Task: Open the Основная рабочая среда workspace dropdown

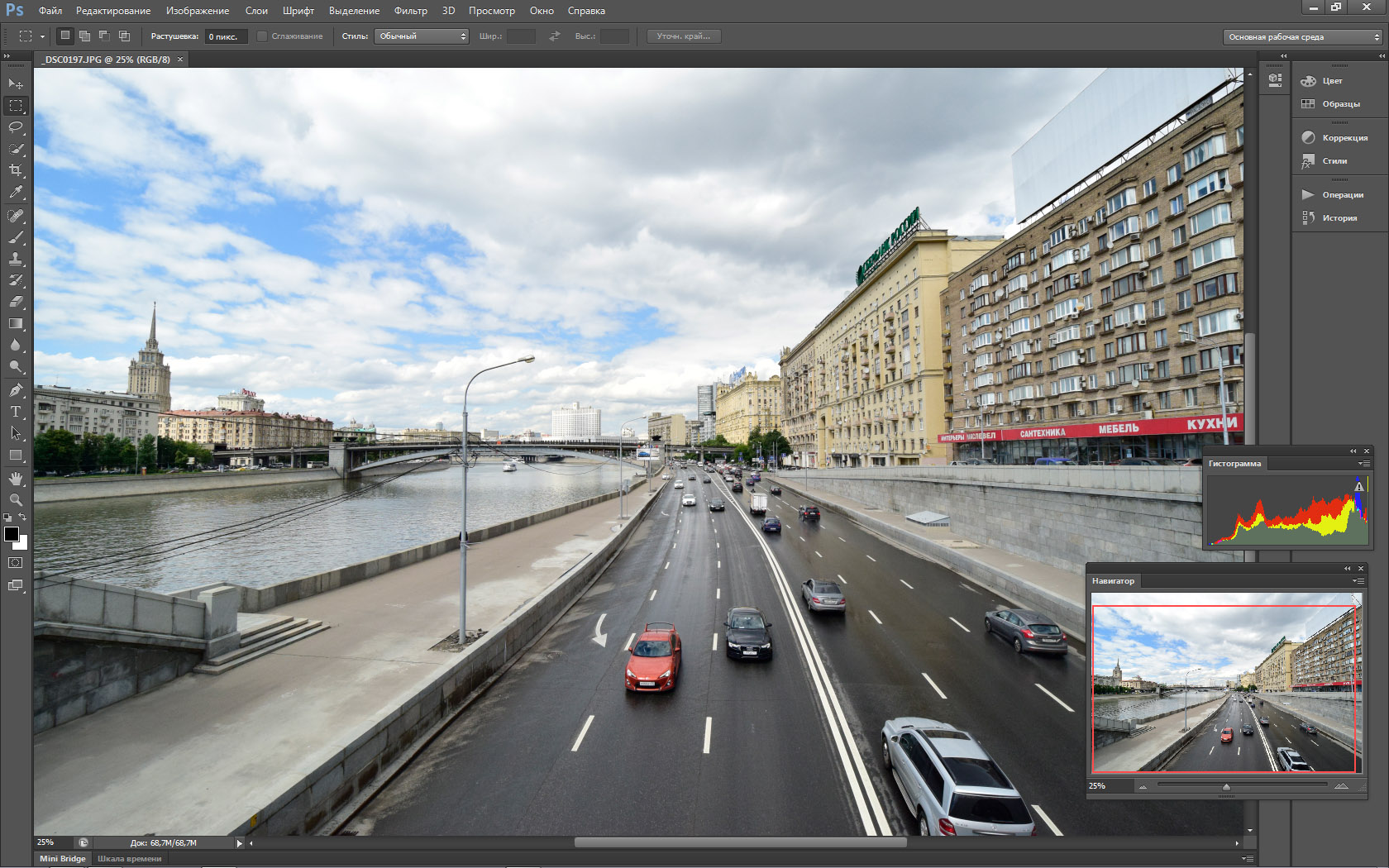Action: click(1302, 37)
